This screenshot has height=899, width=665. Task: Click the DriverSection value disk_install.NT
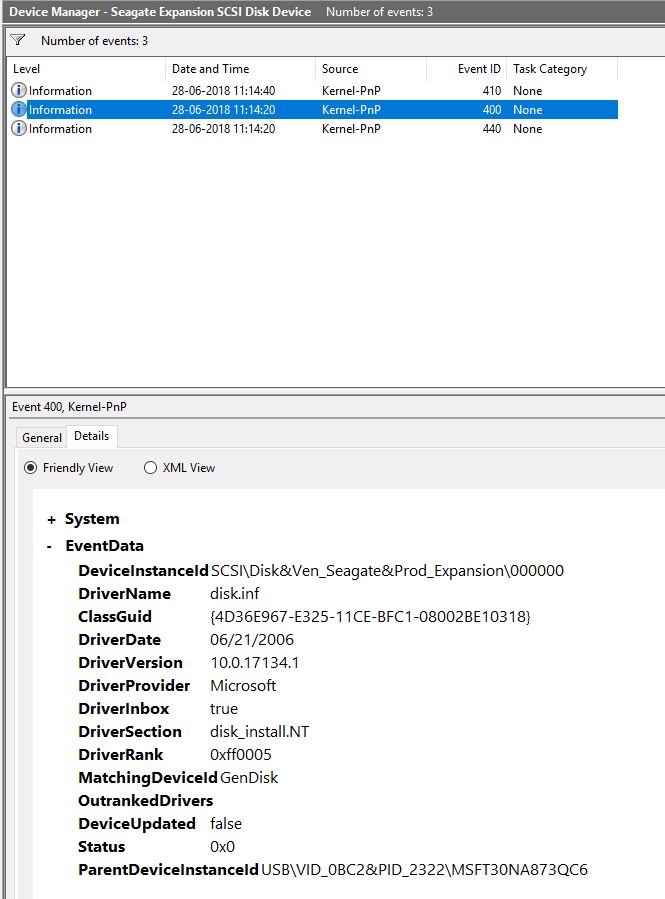[260, 732]
